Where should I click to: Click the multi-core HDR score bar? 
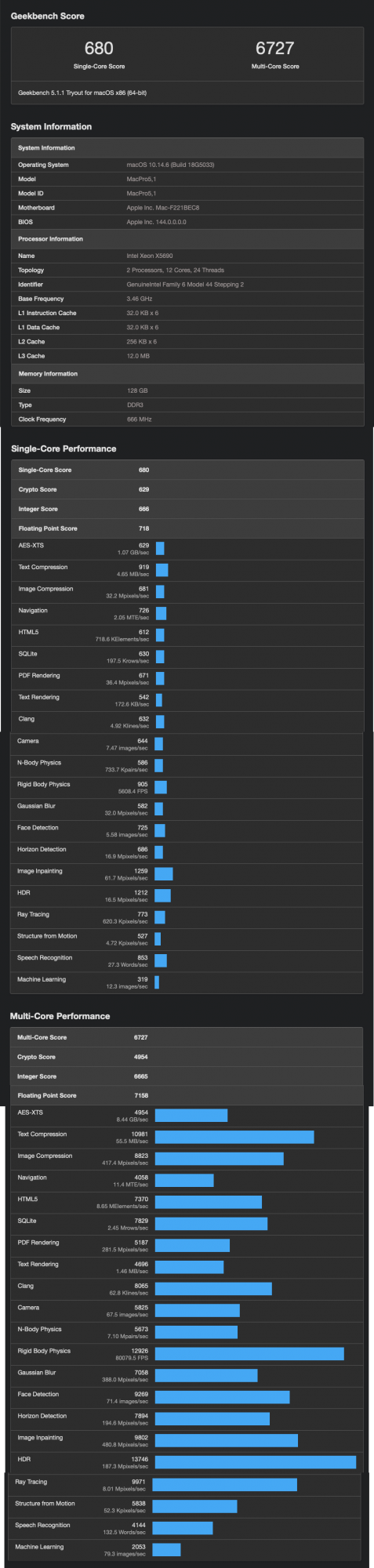tap(256, 1462)
